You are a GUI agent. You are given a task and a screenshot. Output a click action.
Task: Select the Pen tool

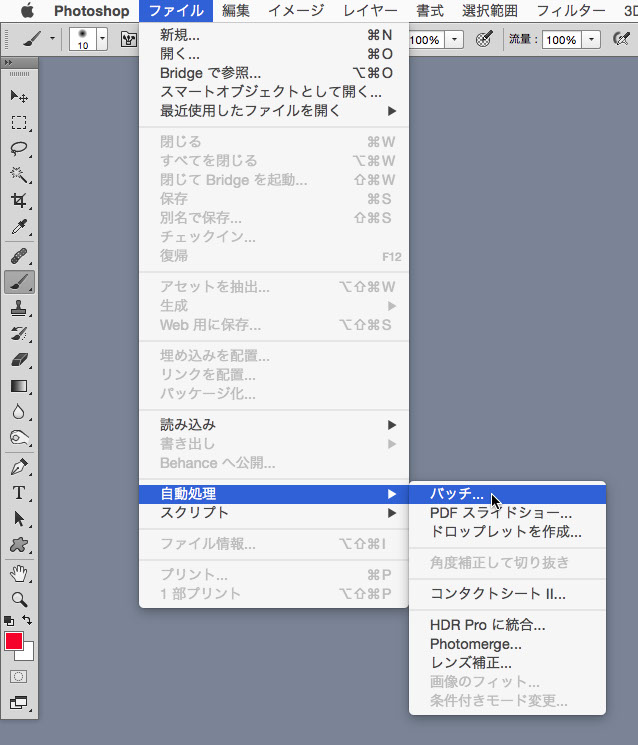click(x=19, y=467)
